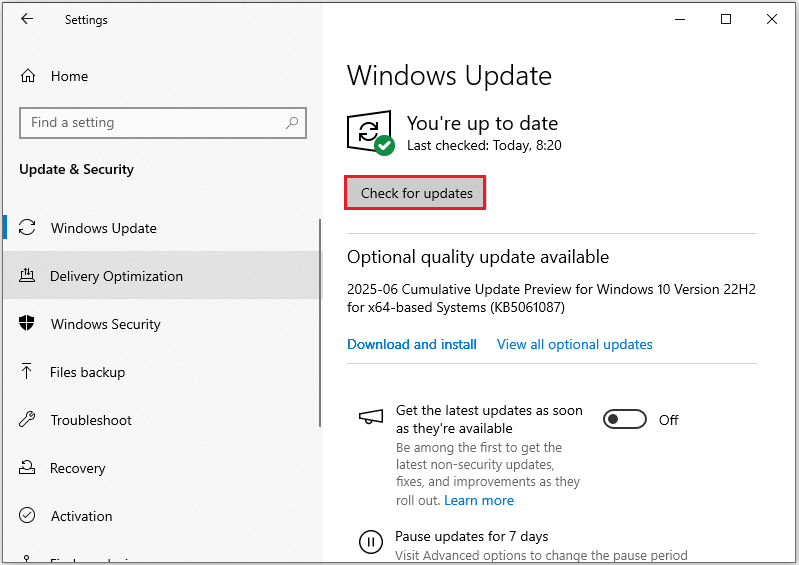Click the Update & Security heading
The width and height of the screenshot is (799, 565).
(76, 169)
